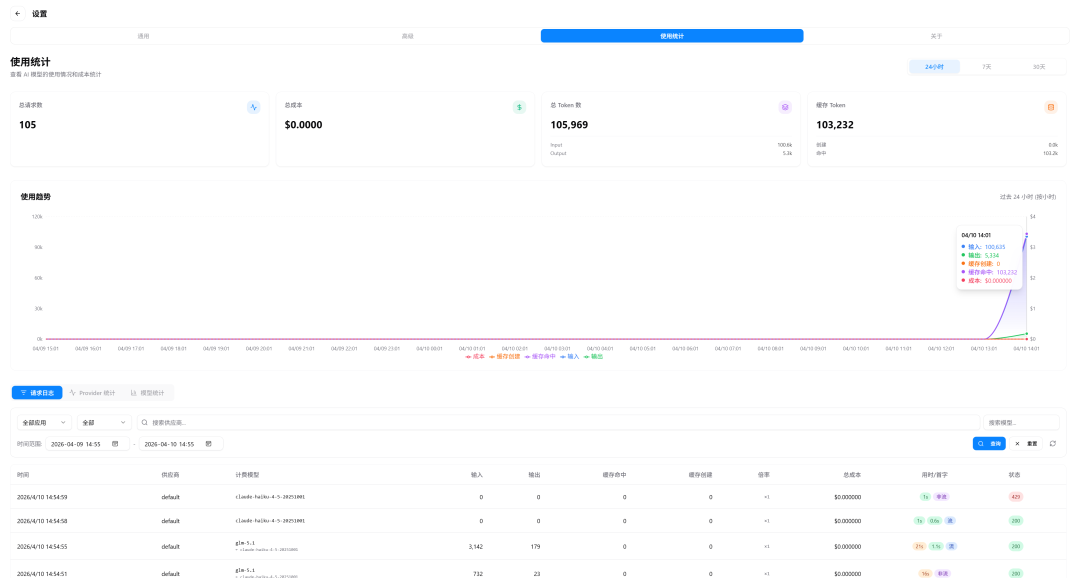1080x578 pixels.
Task: Click the purple 总 Token 数 card icon
Action: 785,107
